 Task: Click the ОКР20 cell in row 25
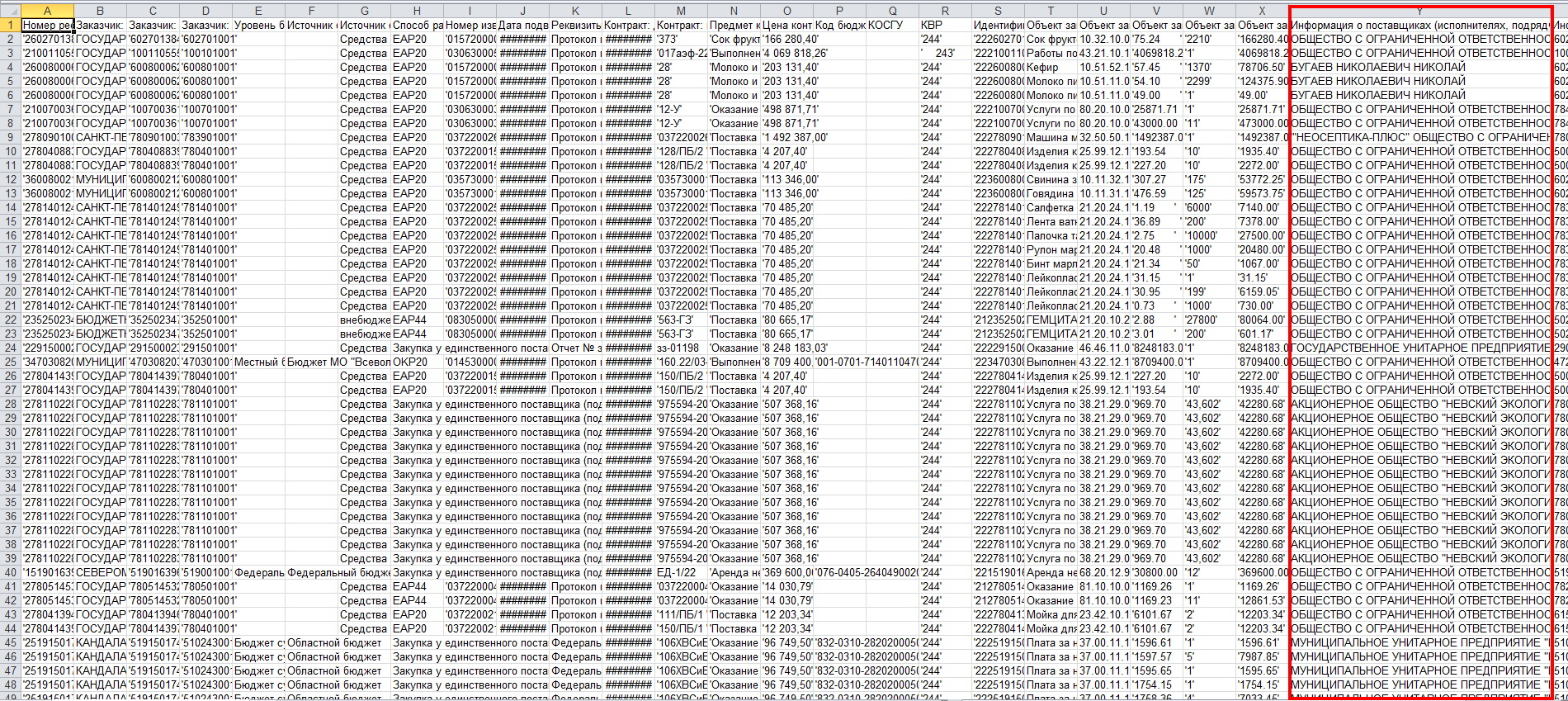[417, 362]
